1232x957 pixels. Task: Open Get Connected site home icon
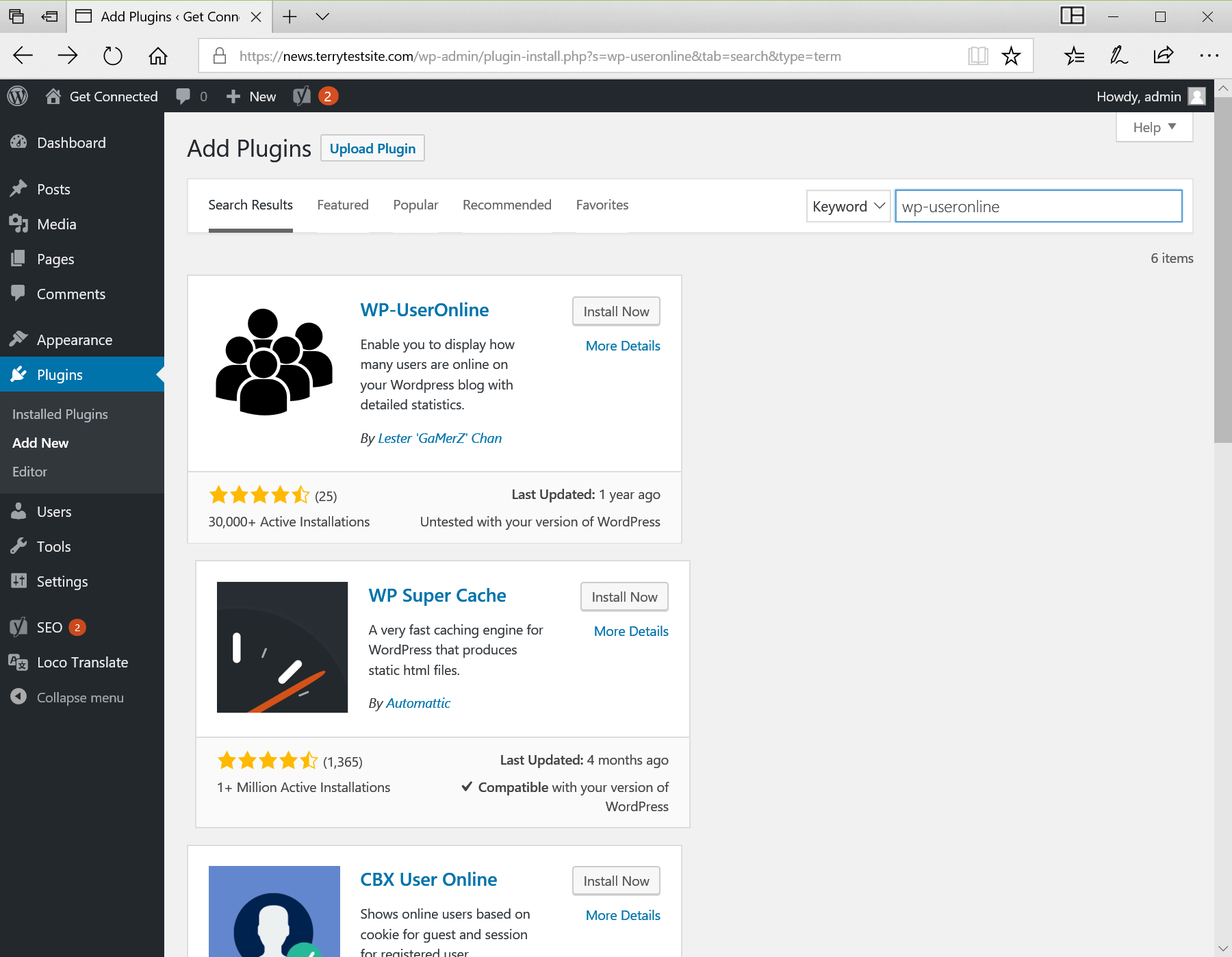(53, 97)
